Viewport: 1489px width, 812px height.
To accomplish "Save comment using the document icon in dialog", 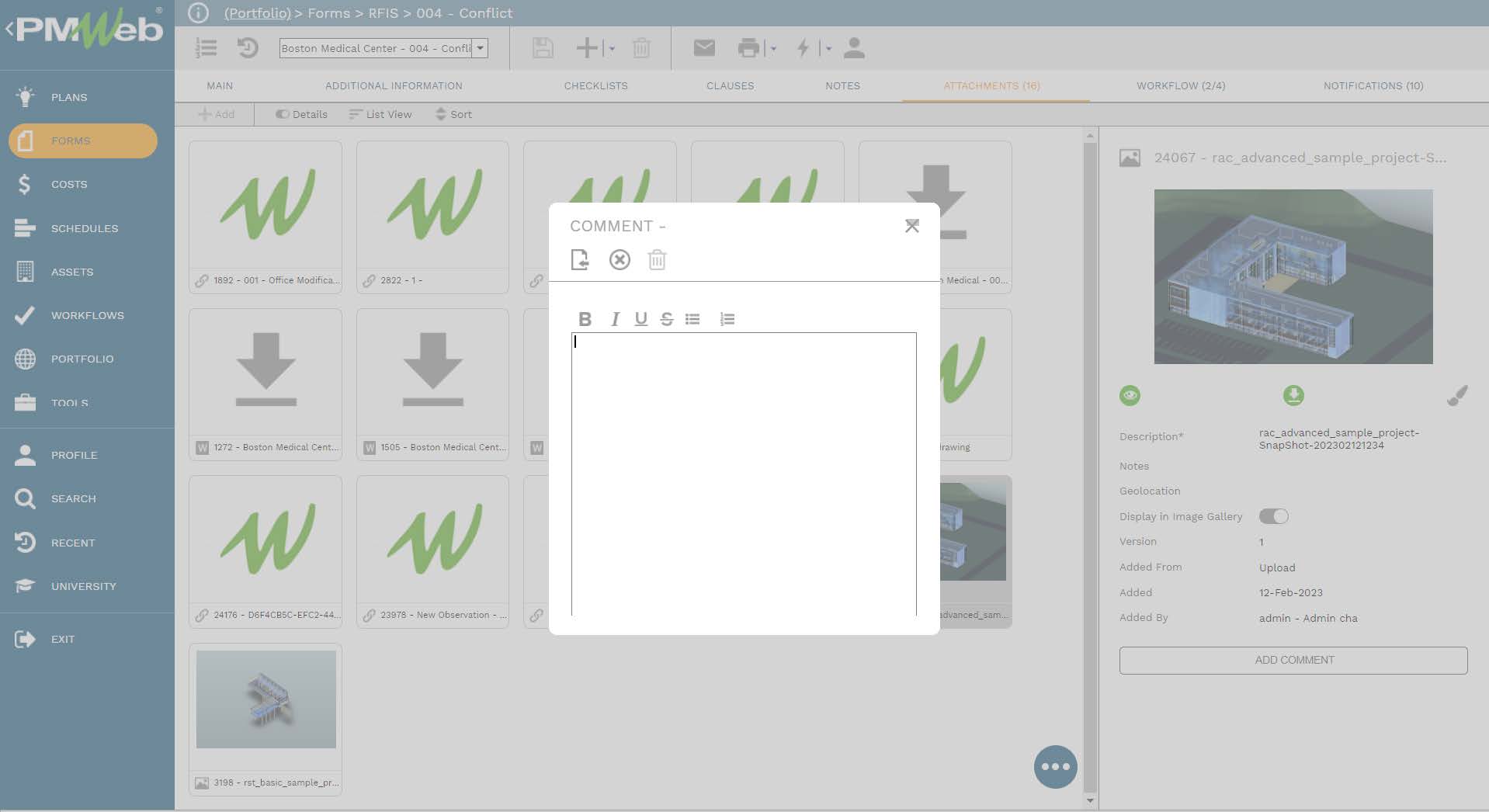I will point(579,259).
